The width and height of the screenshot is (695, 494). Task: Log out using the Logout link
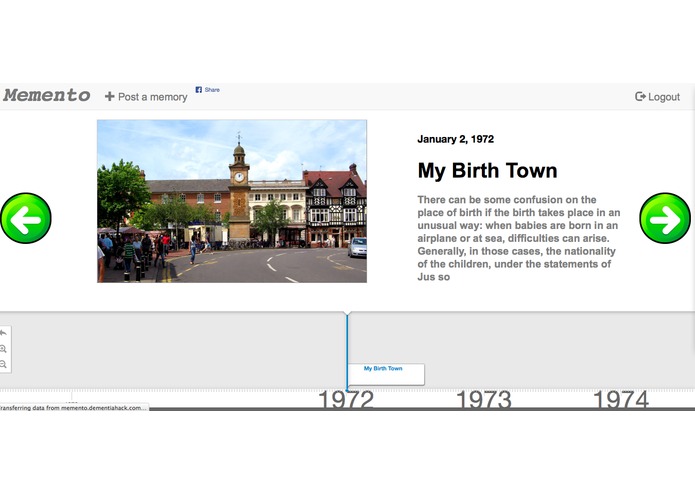657,97
